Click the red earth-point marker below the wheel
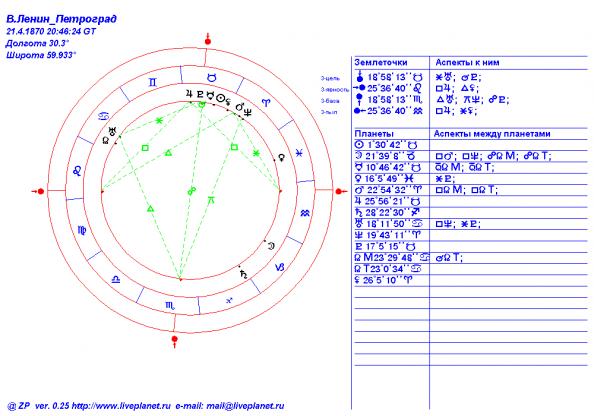Screen dimensions: 594x416 pos(174,341)
